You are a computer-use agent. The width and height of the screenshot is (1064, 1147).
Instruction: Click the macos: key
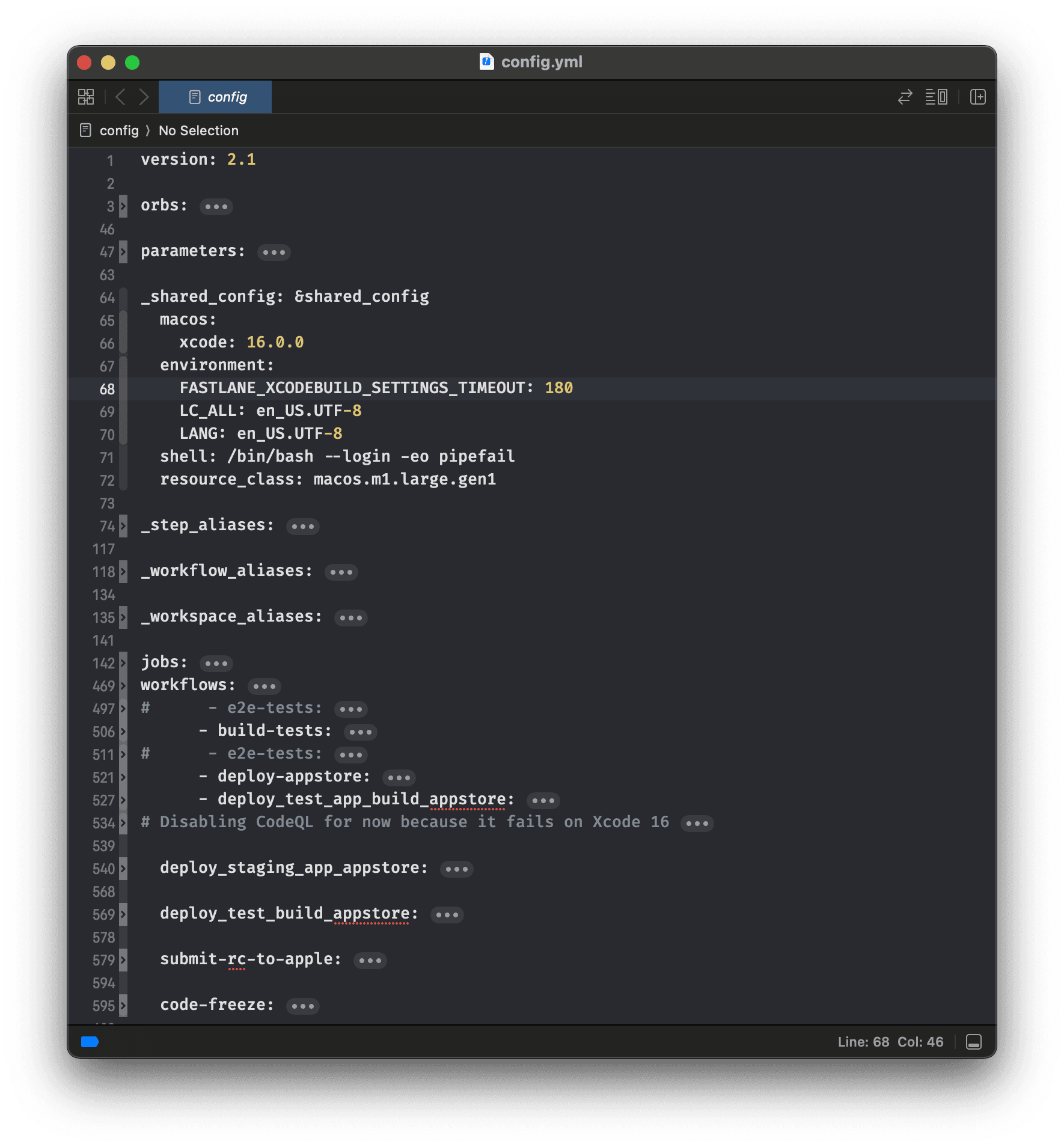pyautogui.click(x=188, y=319)
